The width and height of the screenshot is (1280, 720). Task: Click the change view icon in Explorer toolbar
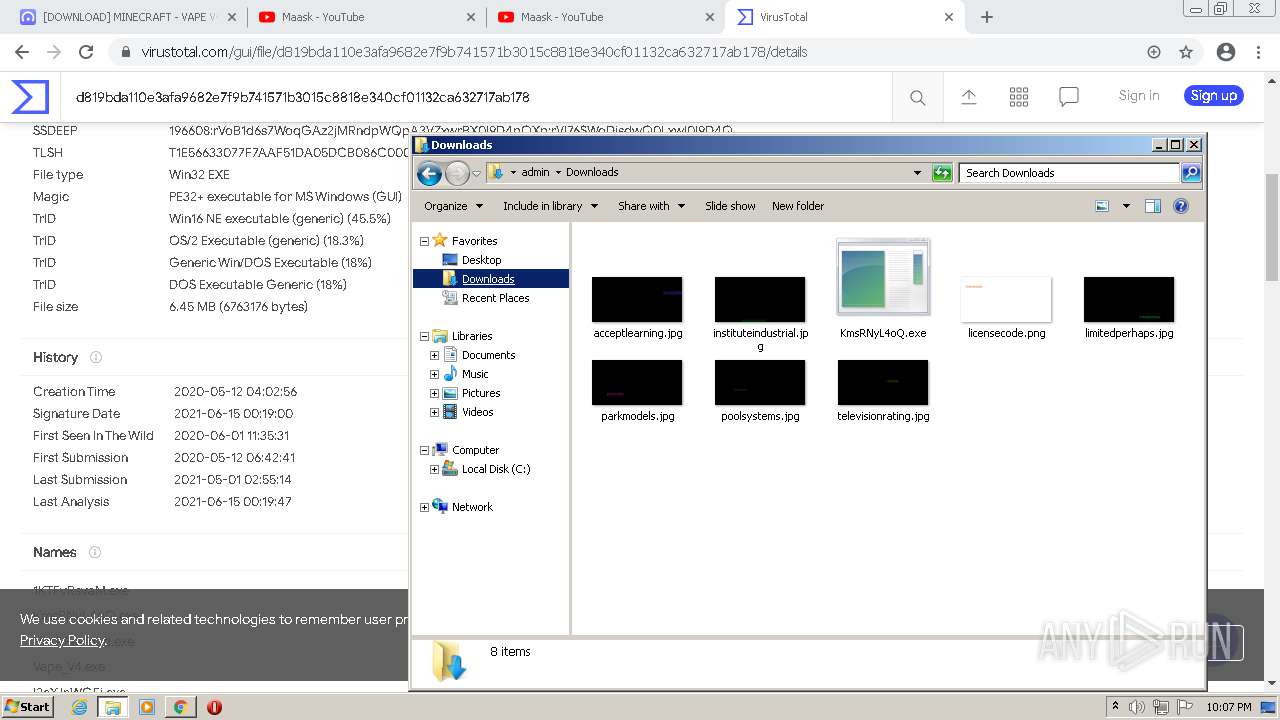coord(1102,206)
